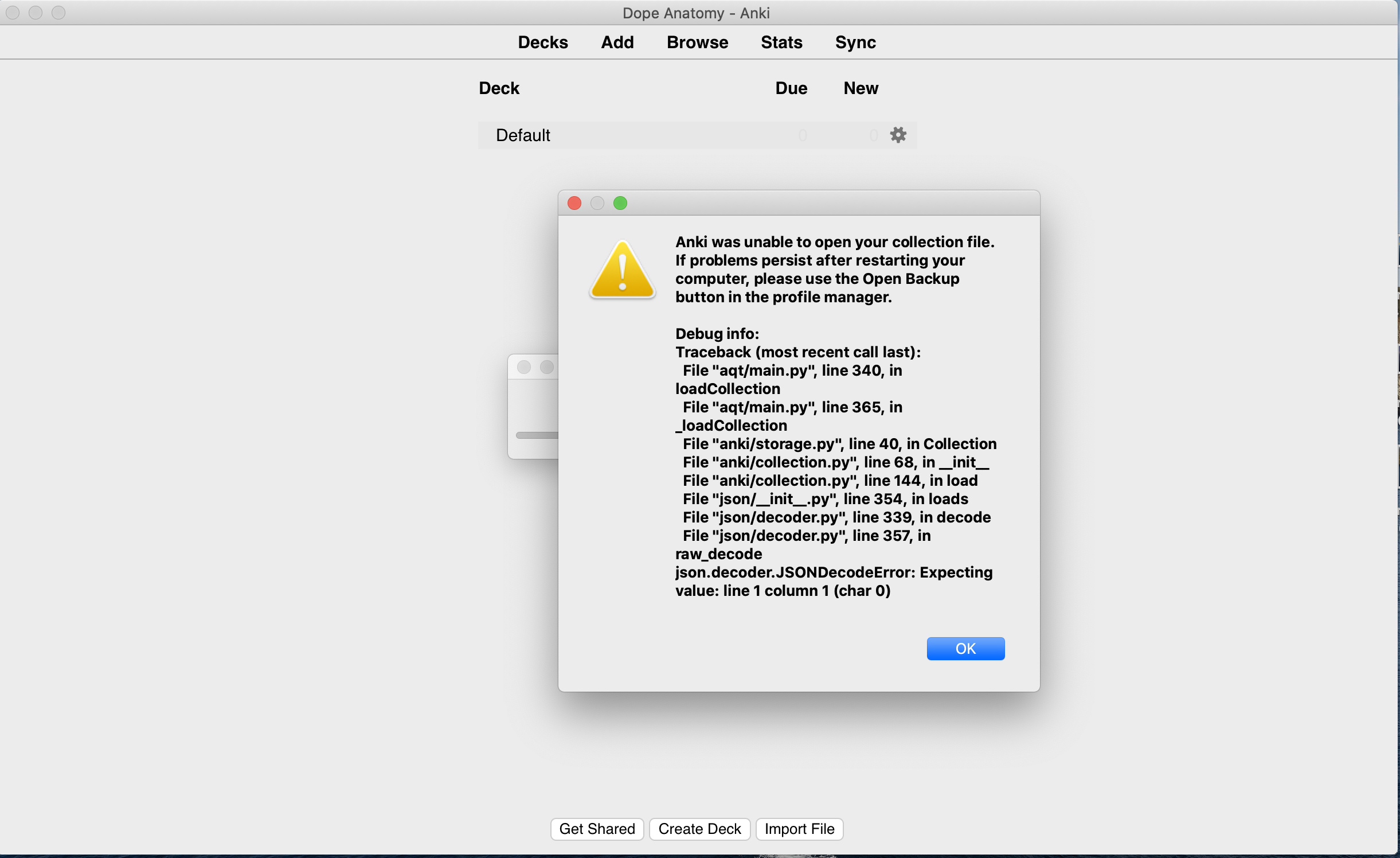Open the Add card window
The image size is (1400, 858).
[617, 42]
